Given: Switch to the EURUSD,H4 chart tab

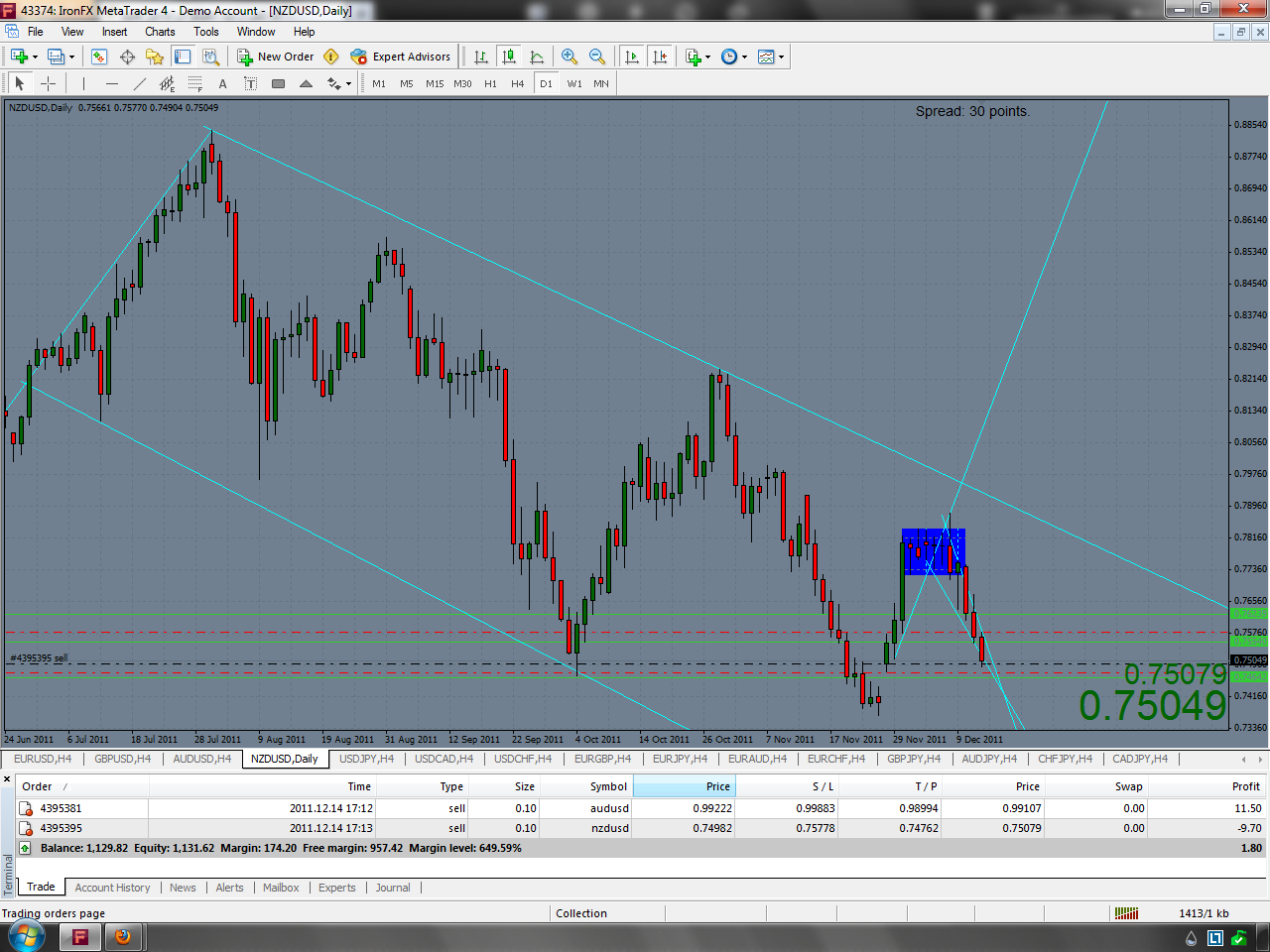Looking at the screenshot, I should click(43, 759).
